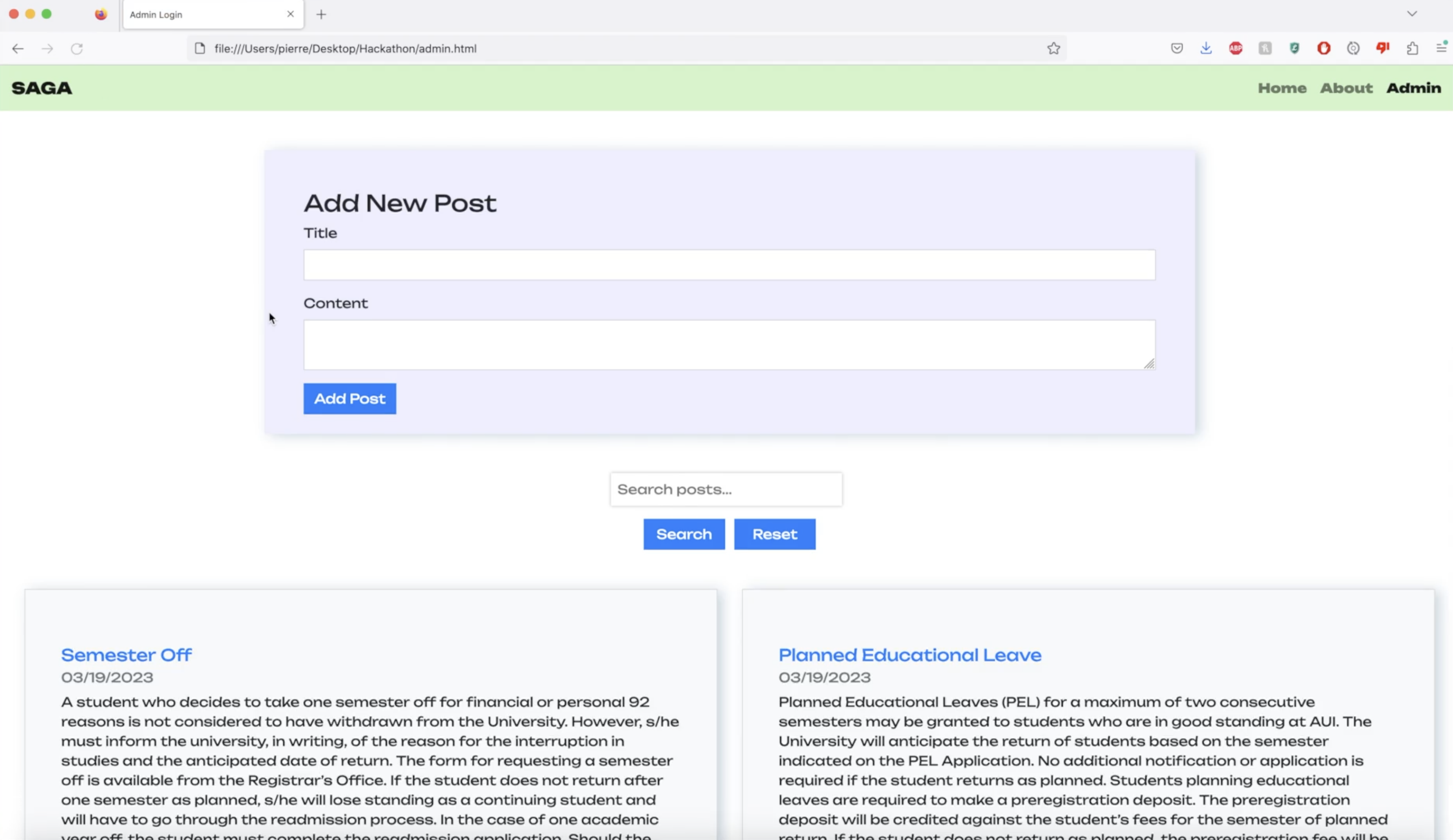Open the green shield extension
1453x840 pixels.
[x=1294, y=49]
